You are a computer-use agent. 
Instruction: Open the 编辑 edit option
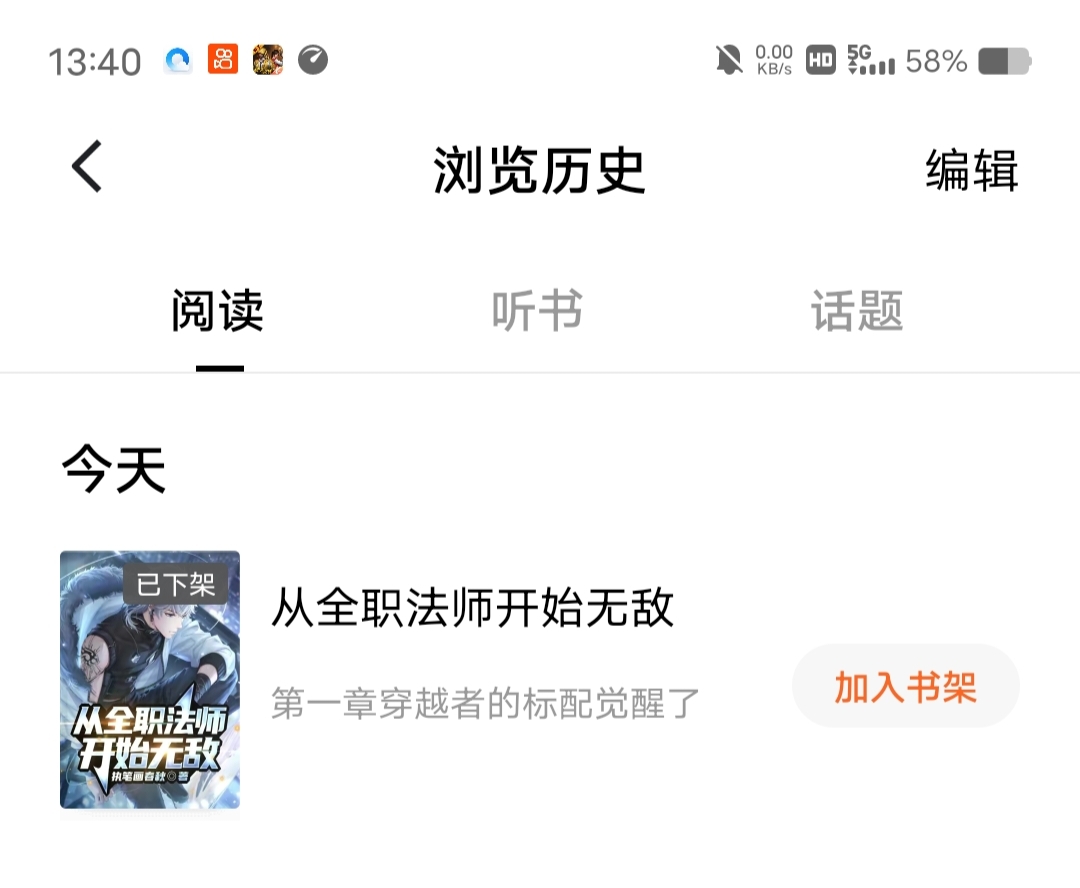click(x=971, y=170)
